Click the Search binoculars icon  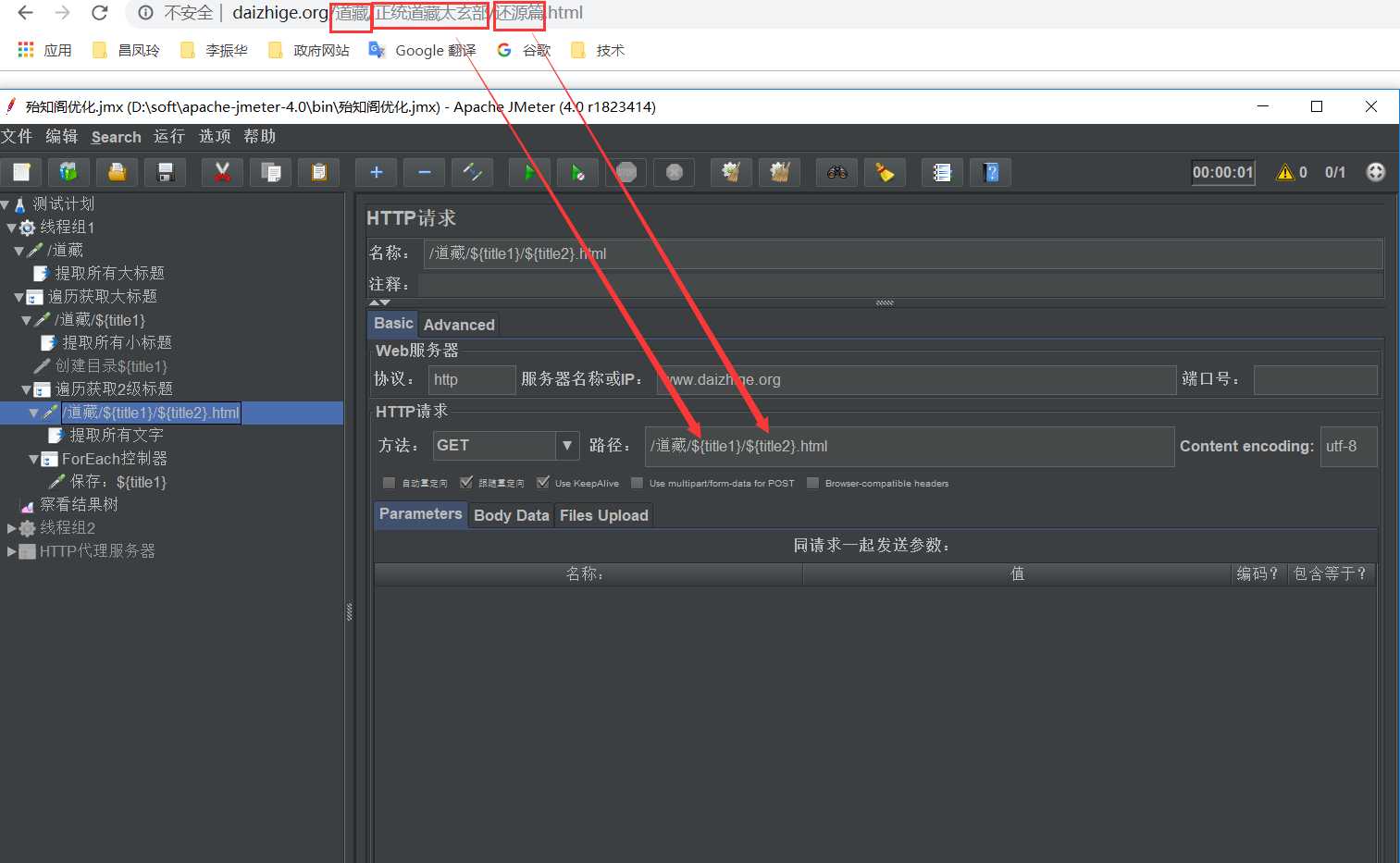click(837, 172)
